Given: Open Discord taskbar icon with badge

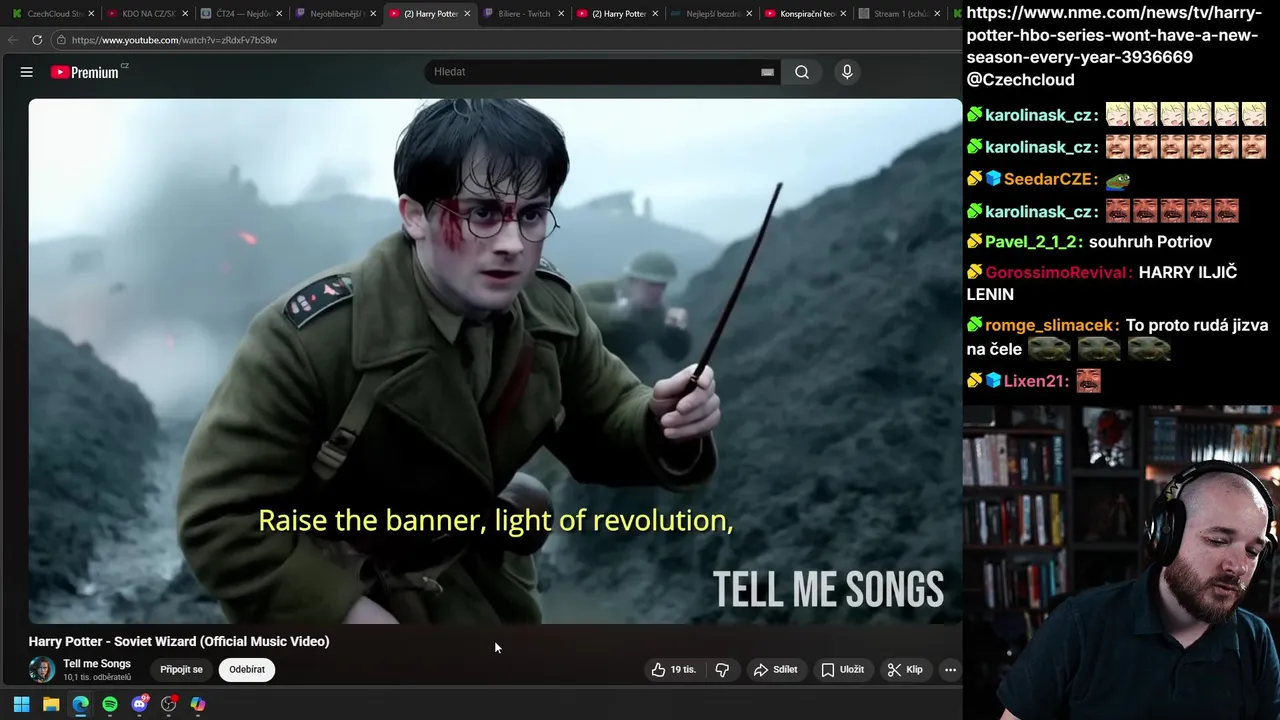Looking at the screenshot, I should [140, 704].
